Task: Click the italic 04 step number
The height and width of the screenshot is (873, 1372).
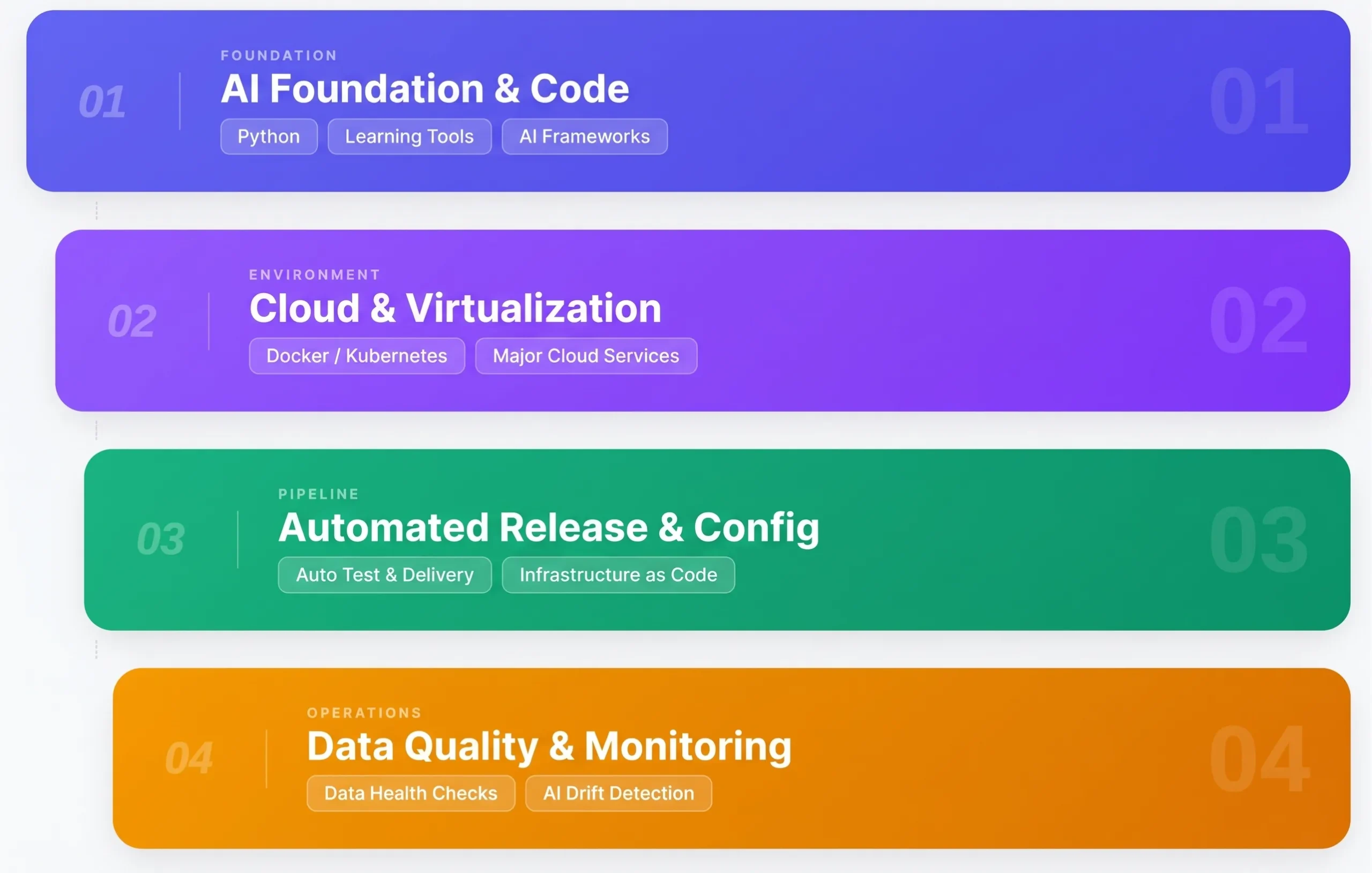Action: [x=189, y=758]
